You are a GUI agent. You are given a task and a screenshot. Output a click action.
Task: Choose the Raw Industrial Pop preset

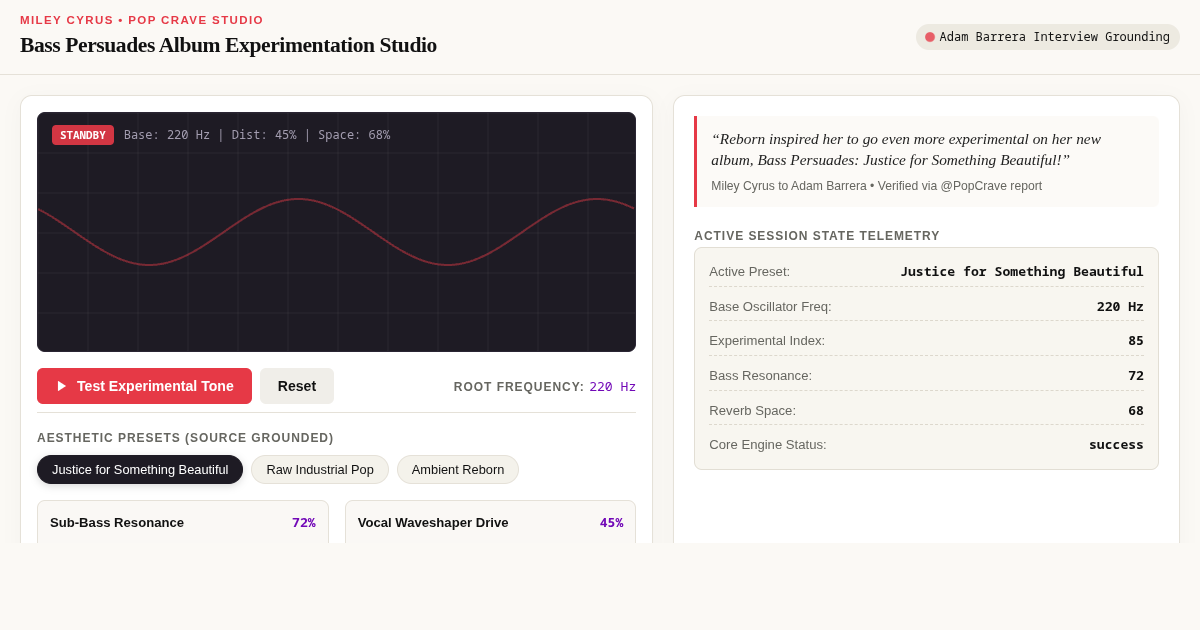coord(320,470)
